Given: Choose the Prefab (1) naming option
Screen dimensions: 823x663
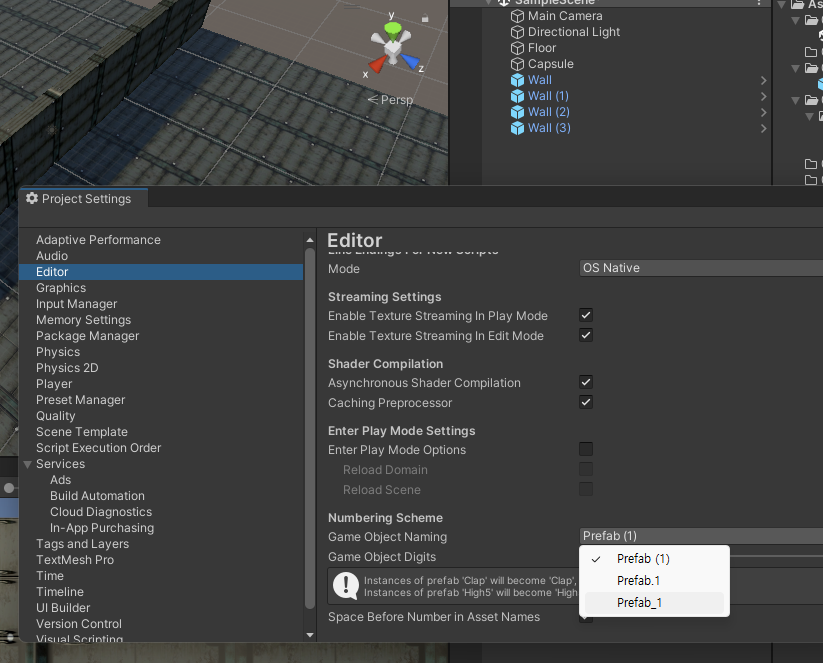Looking at the screenshot, I should coord(654,559).
